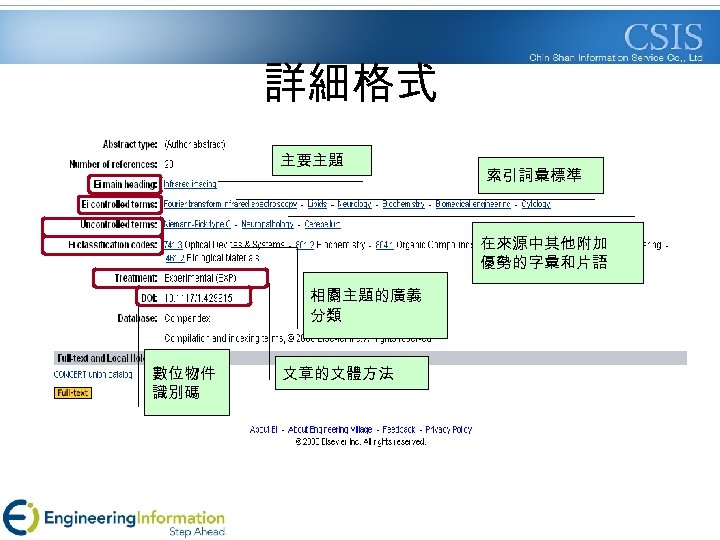This screenshot has width=720, height=540.
Task: Open classification code 801.2 link
Action: (305, 245)
